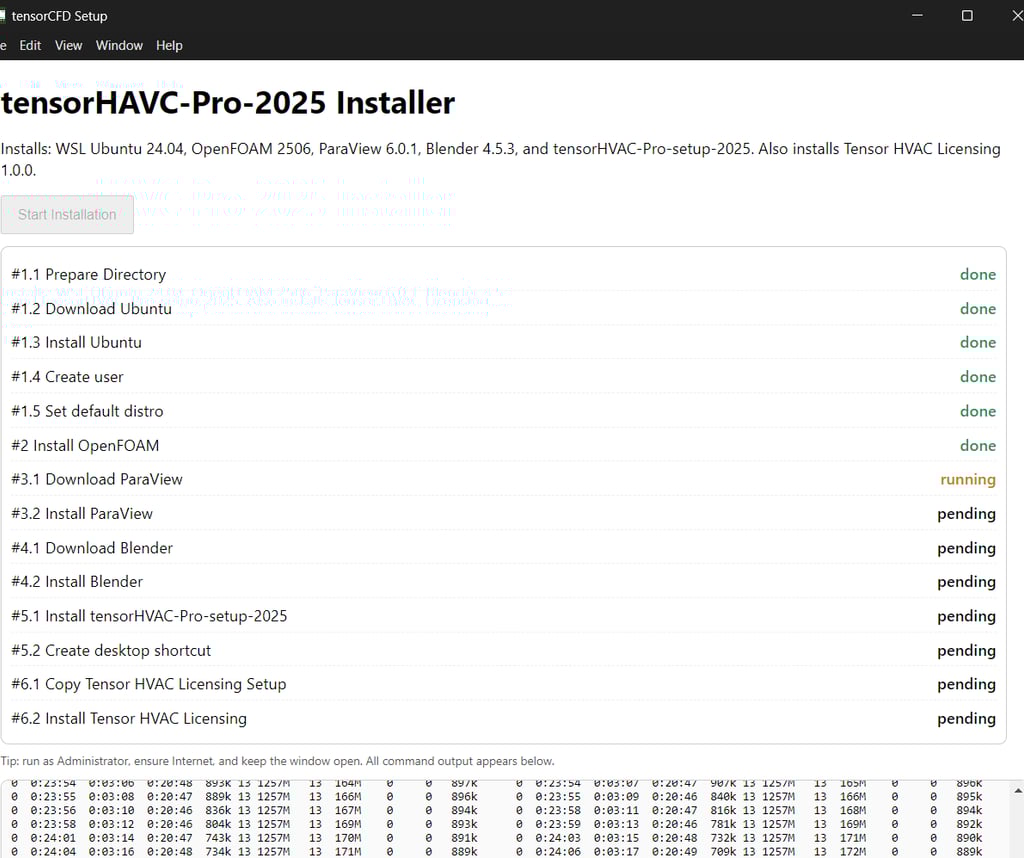Click 'pending' status of Install Tensor HVAC Licensing
The width and height of the screenshot is (1024, 858).
pos(967,720)
